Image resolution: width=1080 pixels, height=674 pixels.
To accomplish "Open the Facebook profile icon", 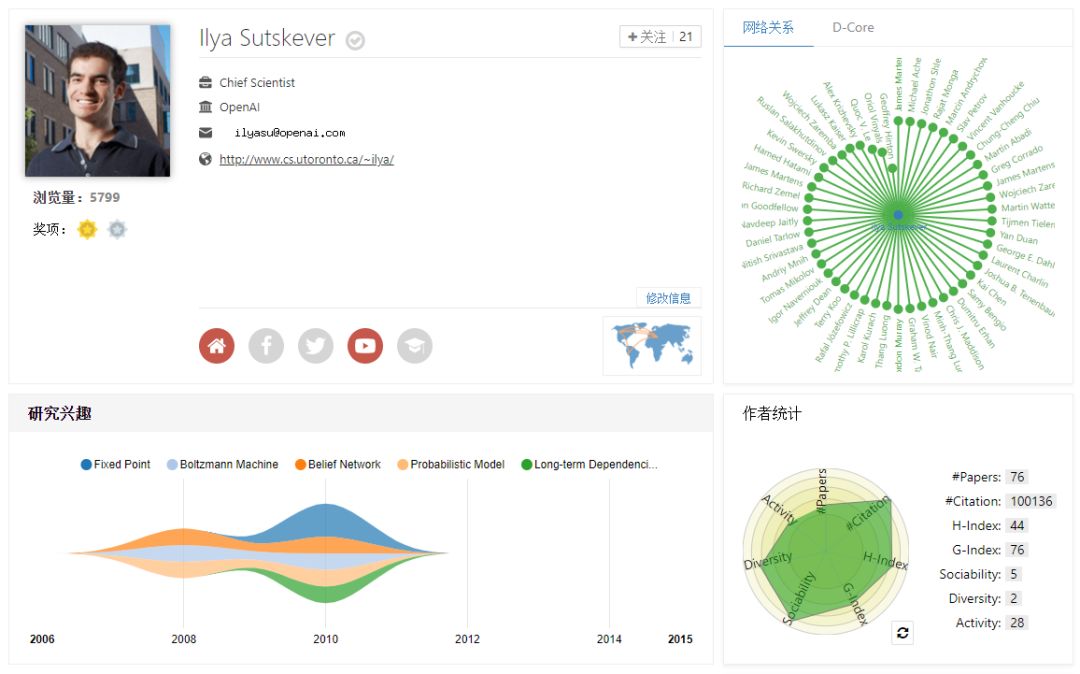I will coord(266,346).
